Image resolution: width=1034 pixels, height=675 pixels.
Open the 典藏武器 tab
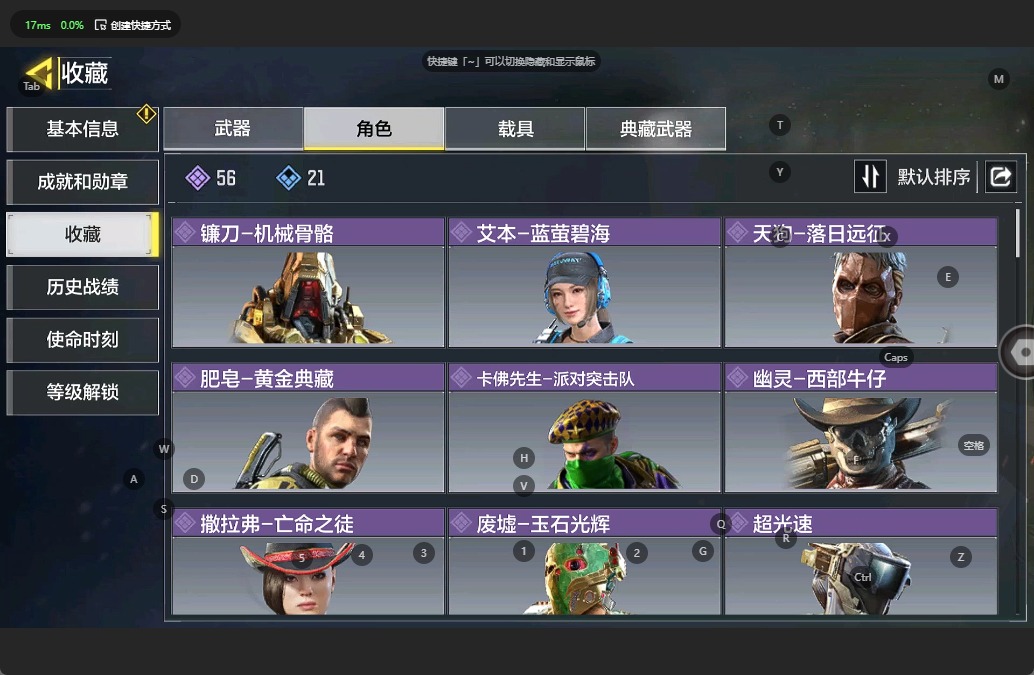[655, 129]
